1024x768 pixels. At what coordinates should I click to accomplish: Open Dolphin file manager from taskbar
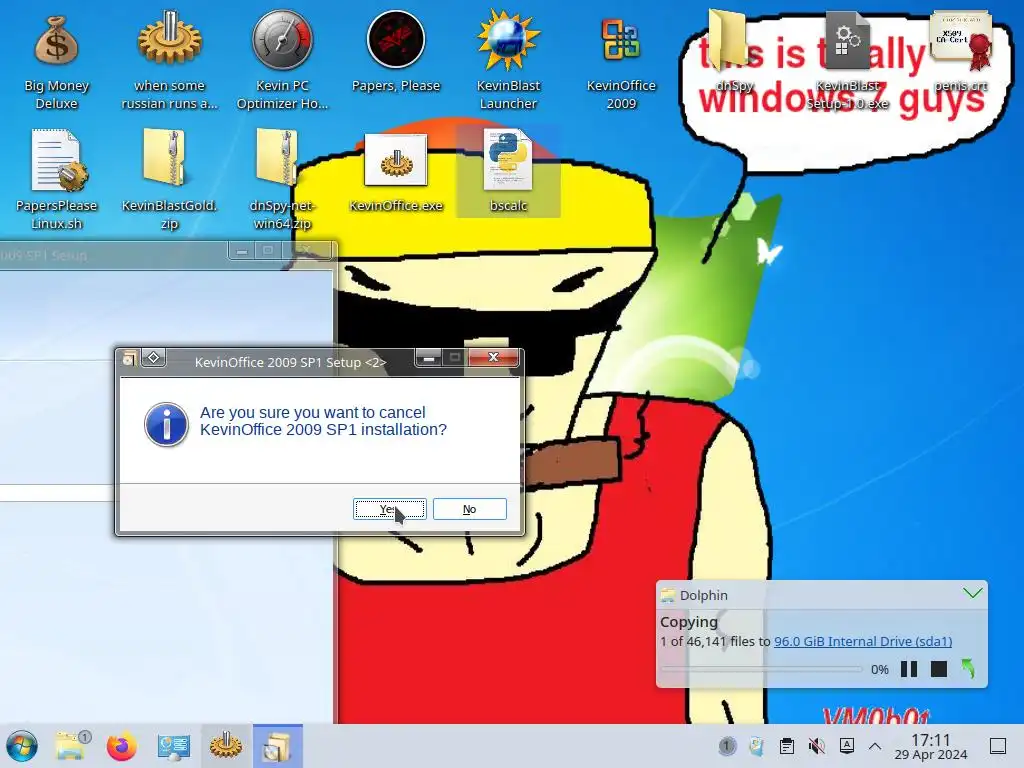72,746
